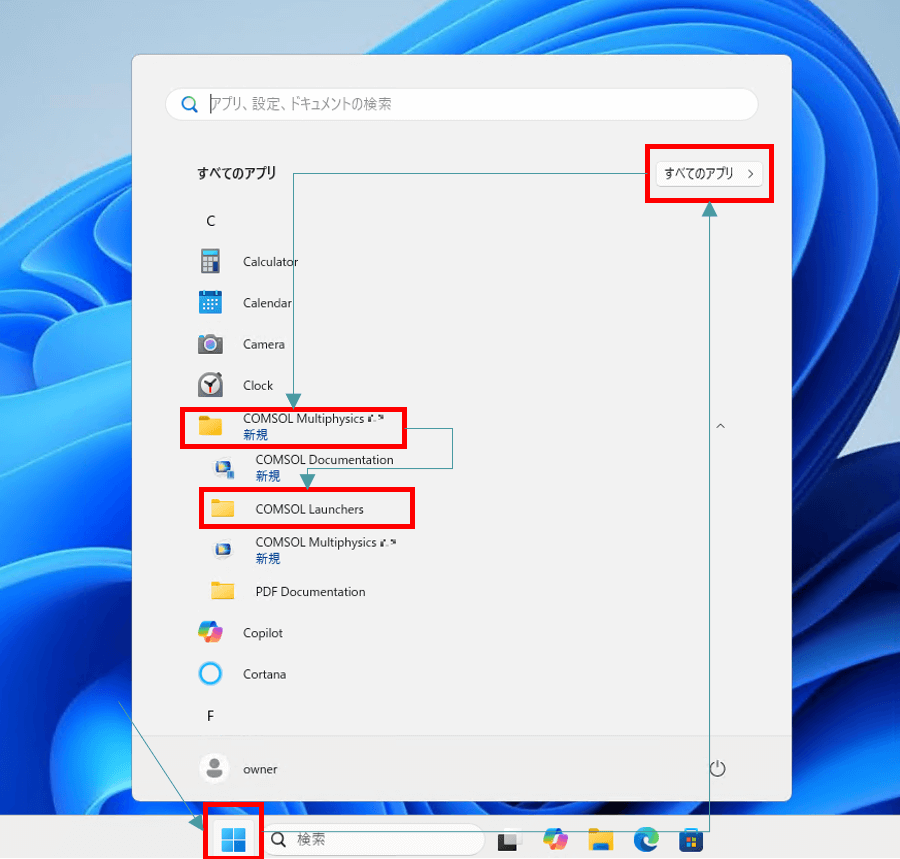Open the Camera app icon
This screenshot has width=900, height=859.
[x=210, y=344]
